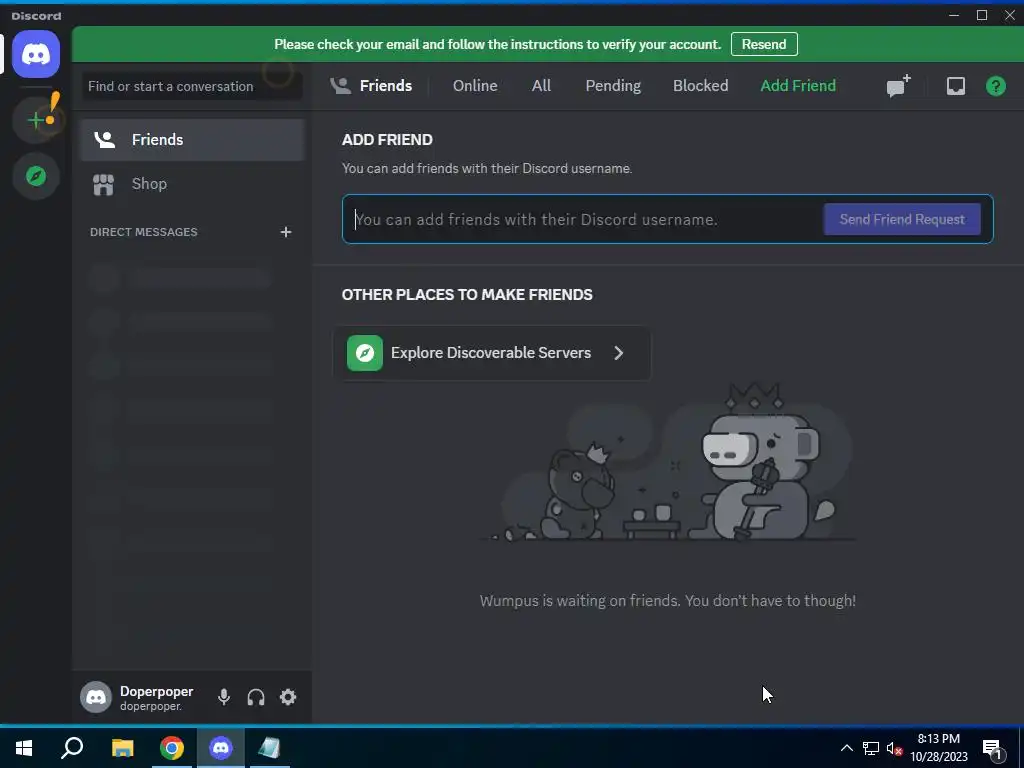1024x768 pixels.
Task: Switch to the All friends tab
Action: pos(541,86)
